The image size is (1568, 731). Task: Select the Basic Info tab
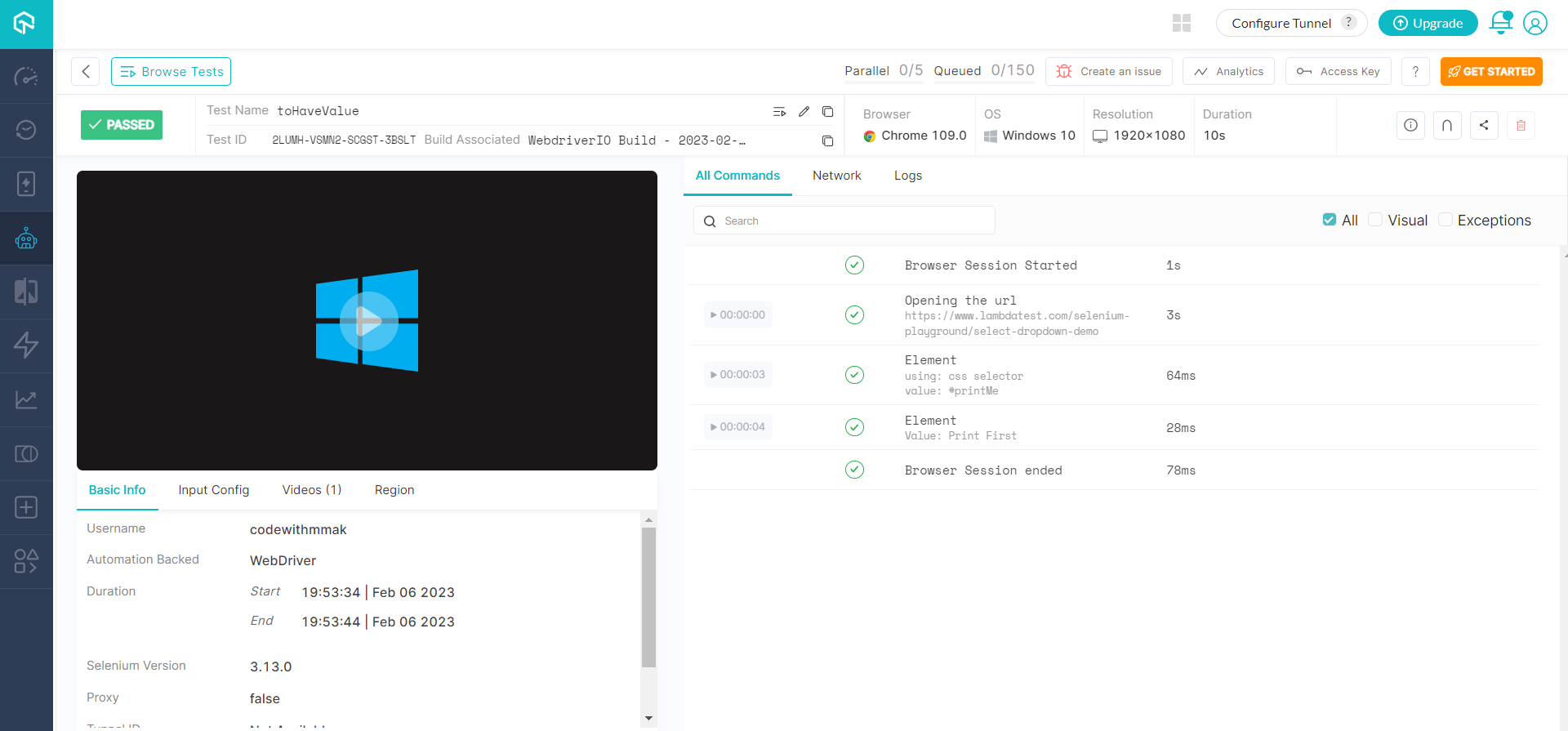click(x=117, y=490)
